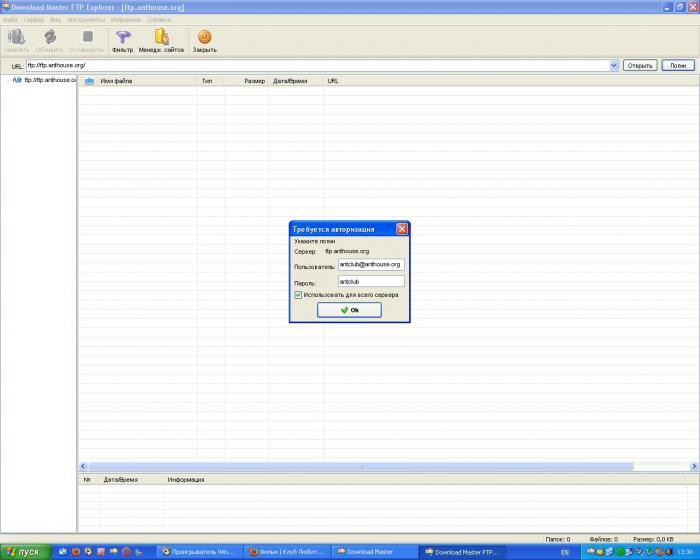Click the Фильтр funnel toolbar icon
Screen dimensions: 700x560
[122, 38]
